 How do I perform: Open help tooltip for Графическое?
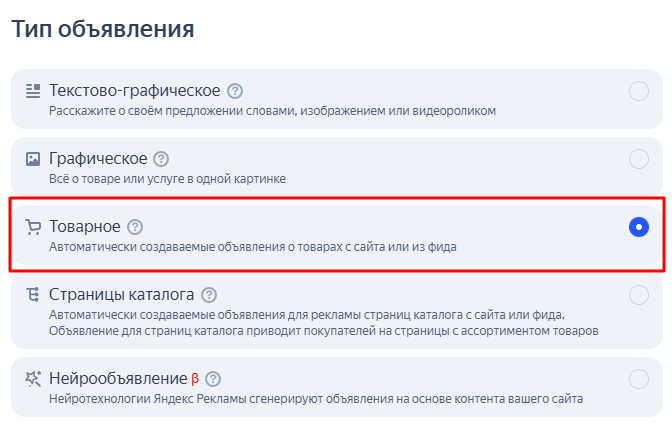161,159
